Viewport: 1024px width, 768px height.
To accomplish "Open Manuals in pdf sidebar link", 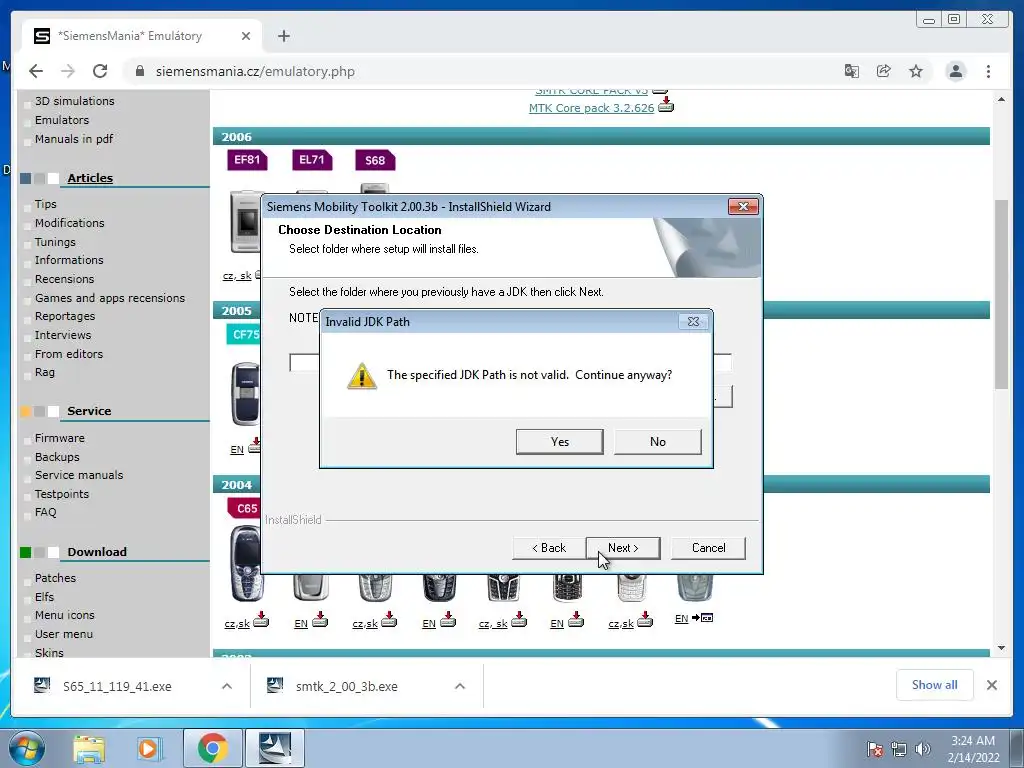I will (74, 139).
